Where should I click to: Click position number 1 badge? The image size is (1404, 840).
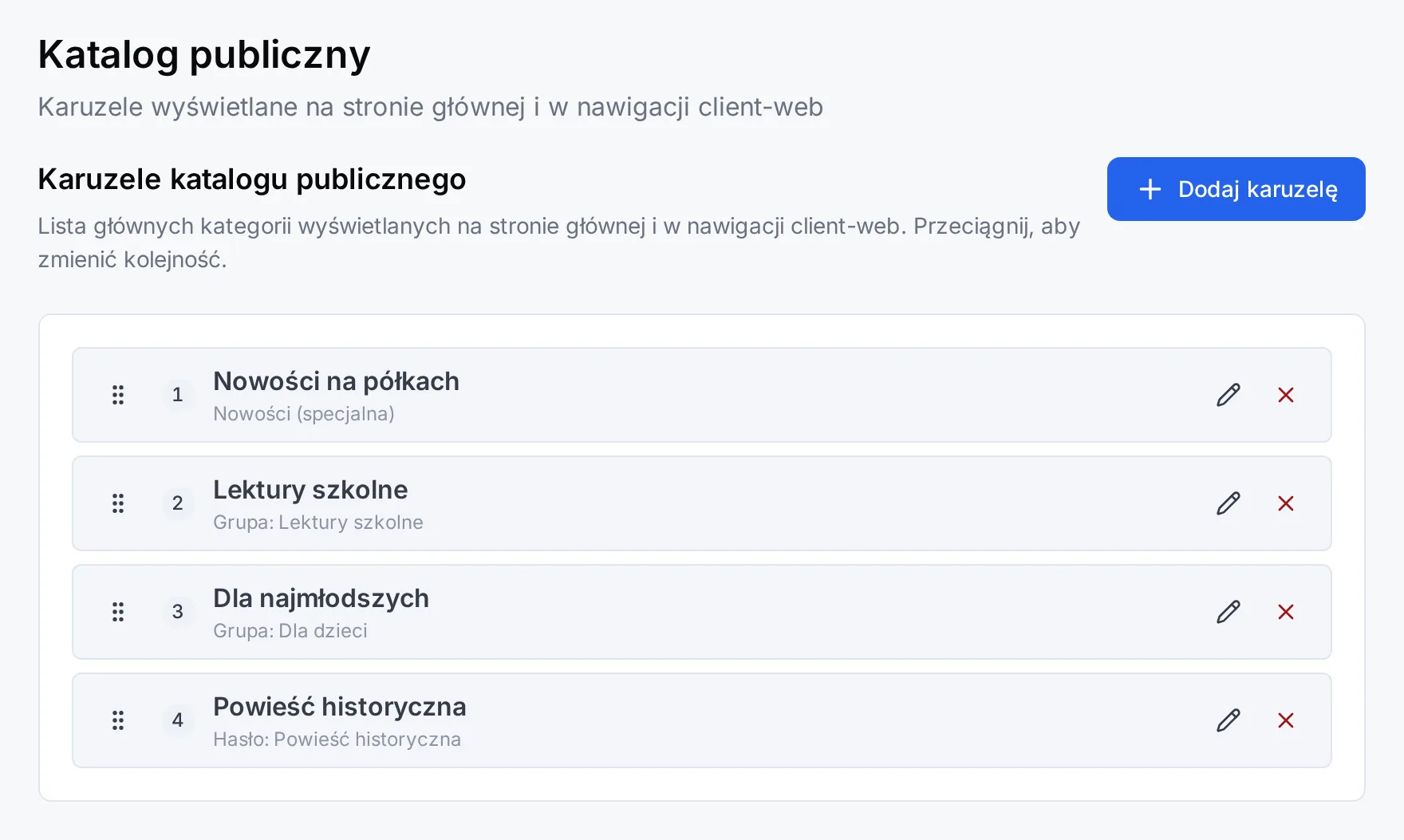coord(178,395)
